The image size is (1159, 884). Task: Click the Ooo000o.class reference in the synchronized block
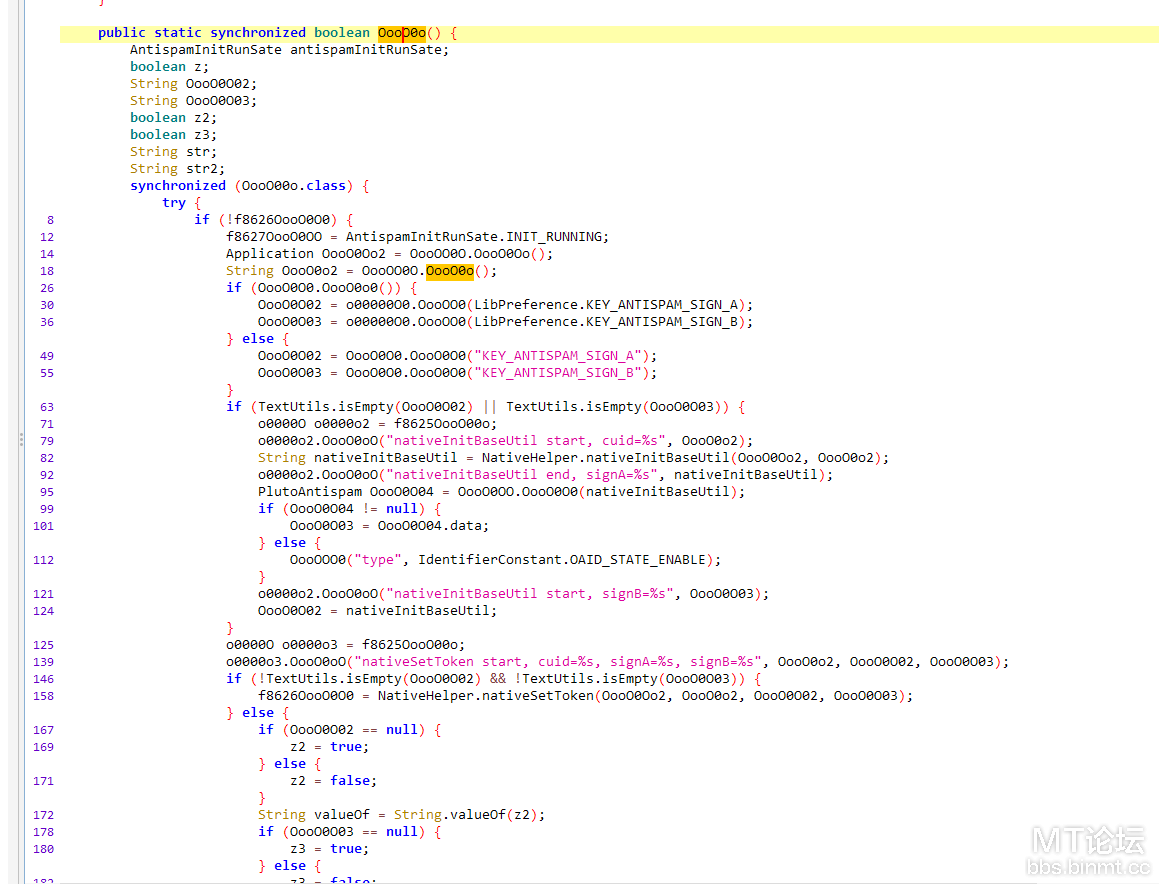click(x=293, y=186)
